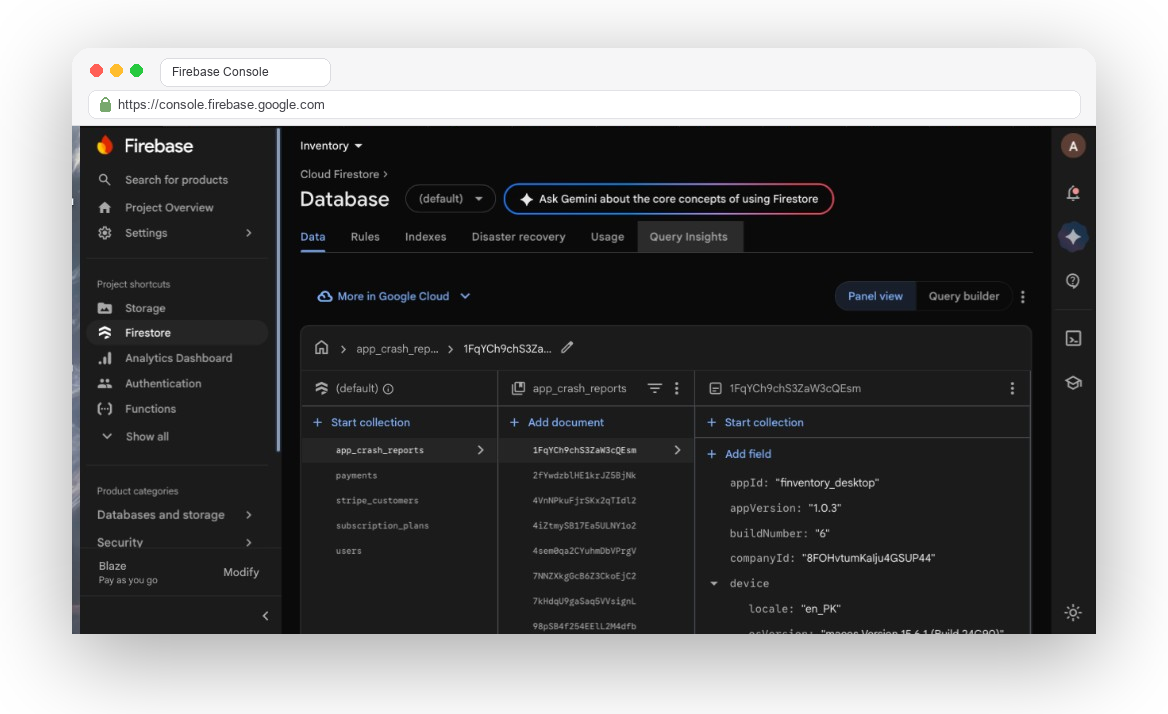Click the Search for products magnifier icon

click(x=104, y=179)
